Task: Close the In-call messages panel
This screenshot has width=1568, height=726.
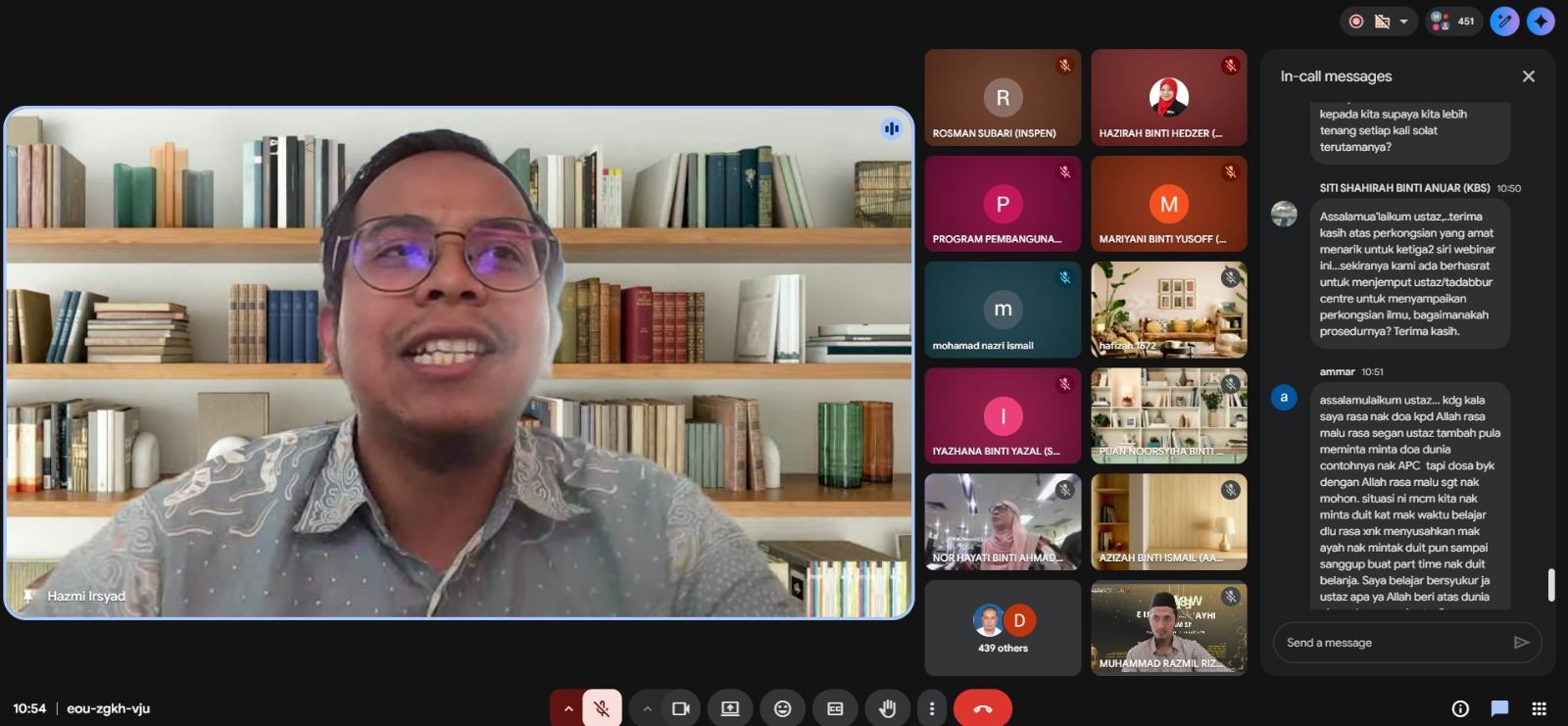Action: pyautogui.click(x=1528, y=76)
